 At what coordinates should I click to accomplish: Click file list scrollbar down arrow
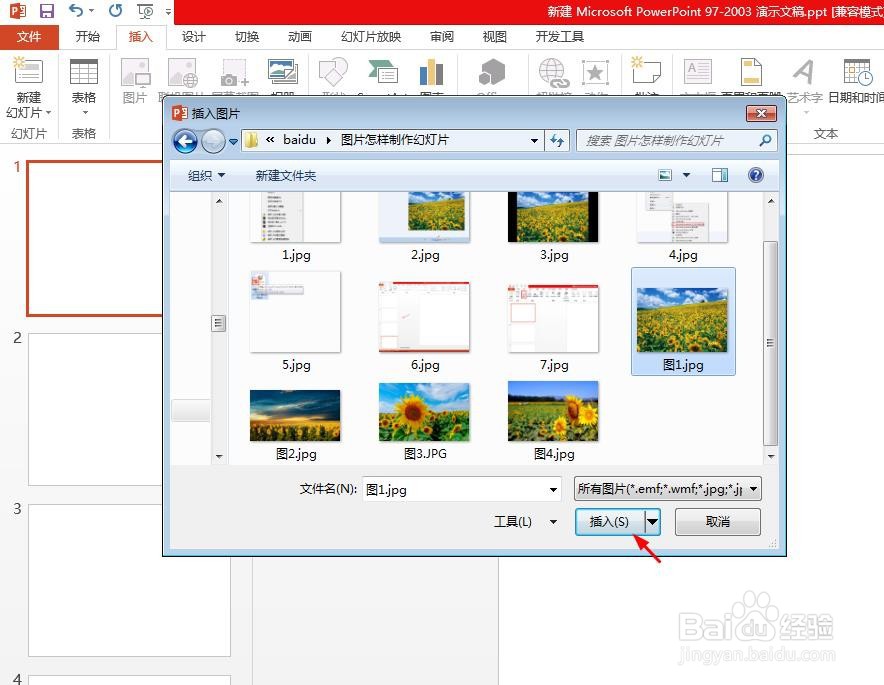pyautogui.click(x=771, y=456)
